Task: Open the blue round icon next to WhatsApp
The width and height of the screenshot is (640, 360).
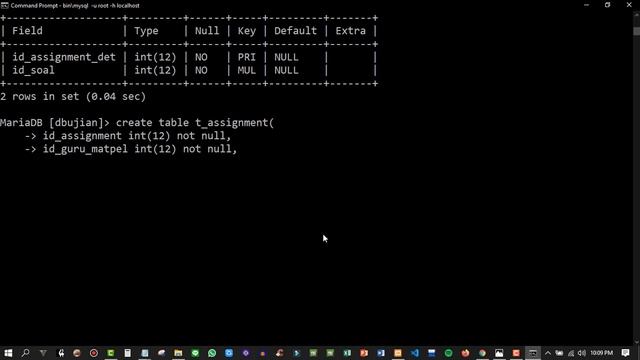Action: pyautogui.click(x=229, y=353)
